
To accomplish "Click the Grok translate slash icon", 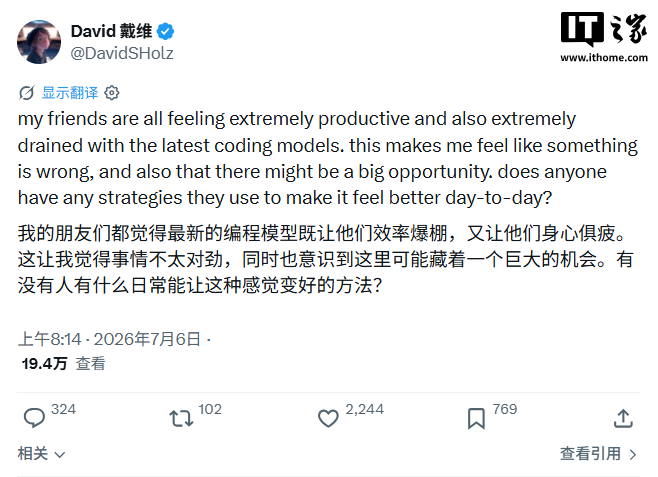I will point(26,93).
